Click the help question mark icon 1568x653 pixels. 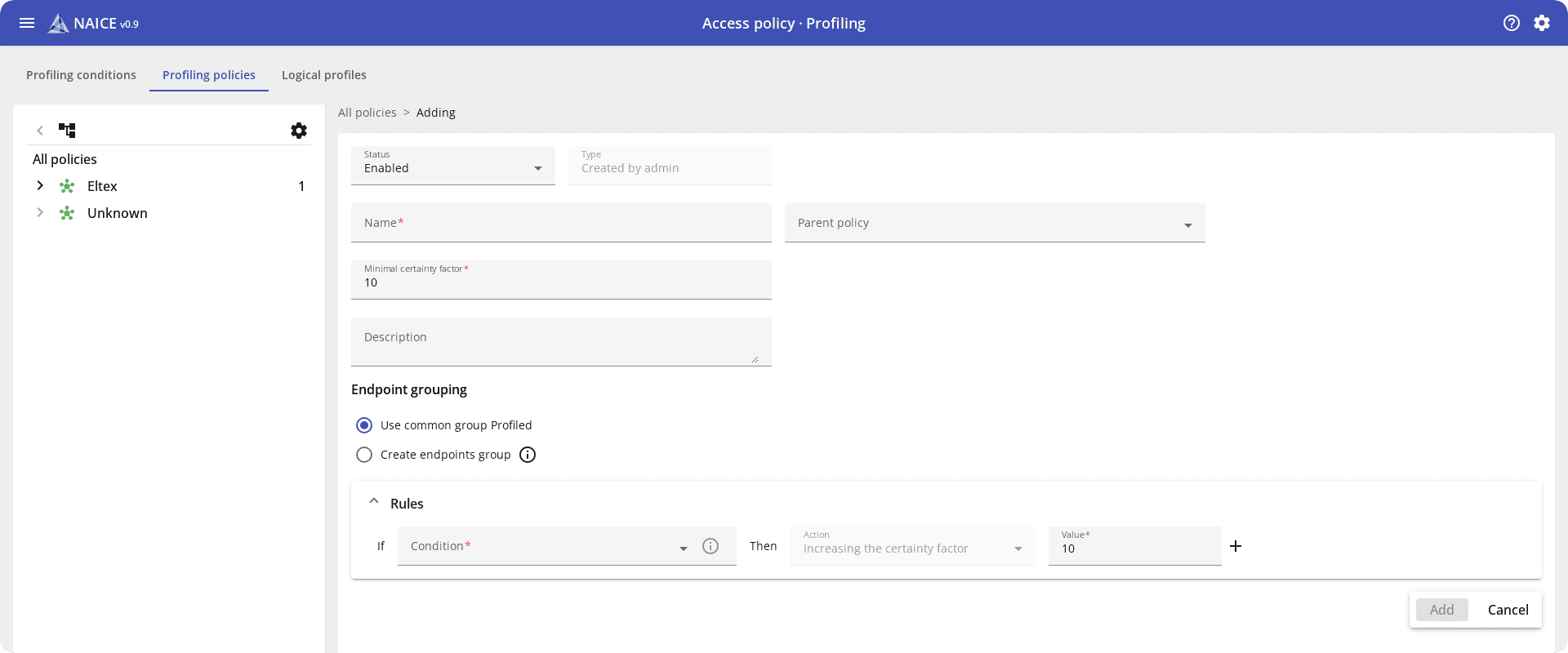tap(1512, 23)
